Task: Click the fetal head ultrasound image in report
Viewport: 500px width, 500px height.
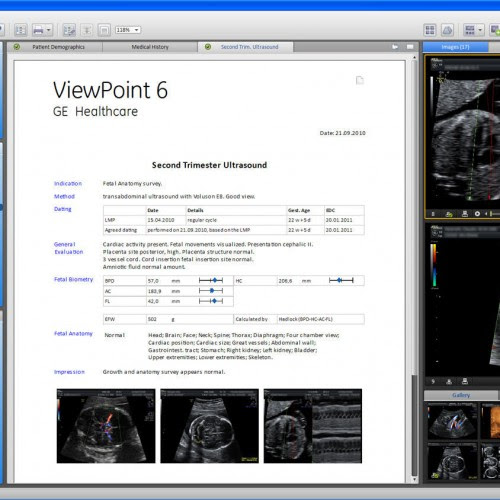Action: point(209,426)
